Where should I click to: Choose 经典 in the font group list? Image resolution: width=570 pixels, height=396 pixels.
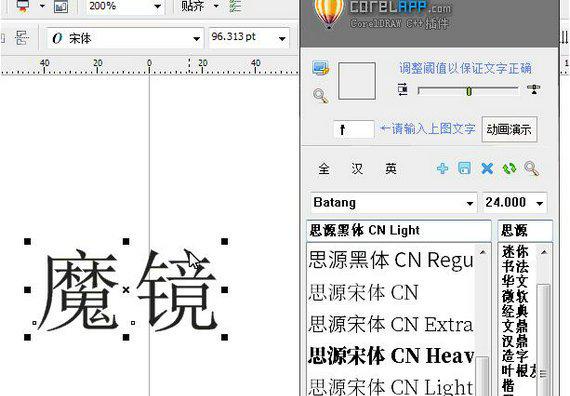click(x=515, y=311)
